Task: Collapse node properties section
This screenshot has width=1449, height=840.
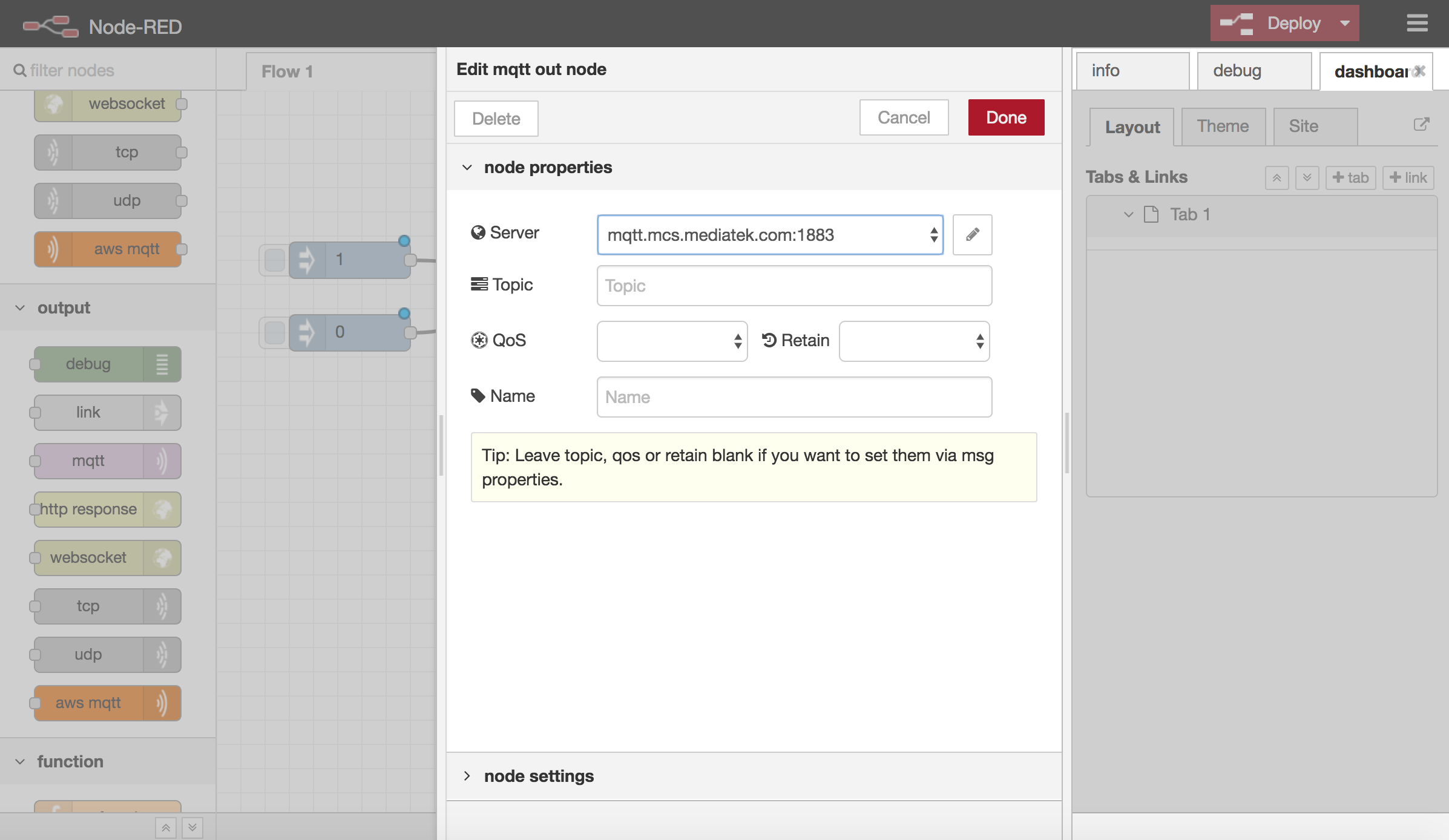Action: (x=467, y=168)
